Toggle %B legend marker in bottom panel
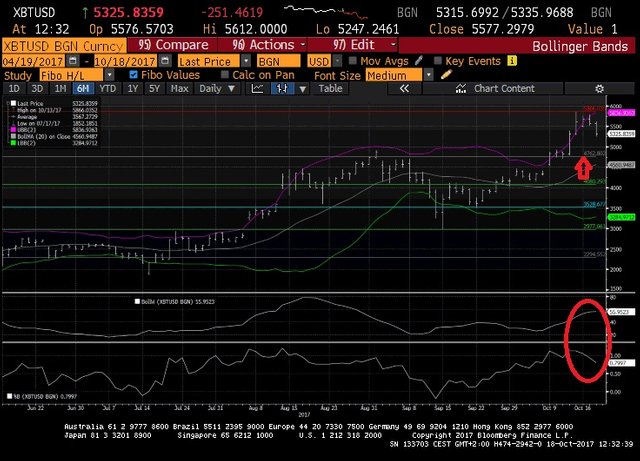This screenshot has height=461, width=640. (x=10, y=396)
